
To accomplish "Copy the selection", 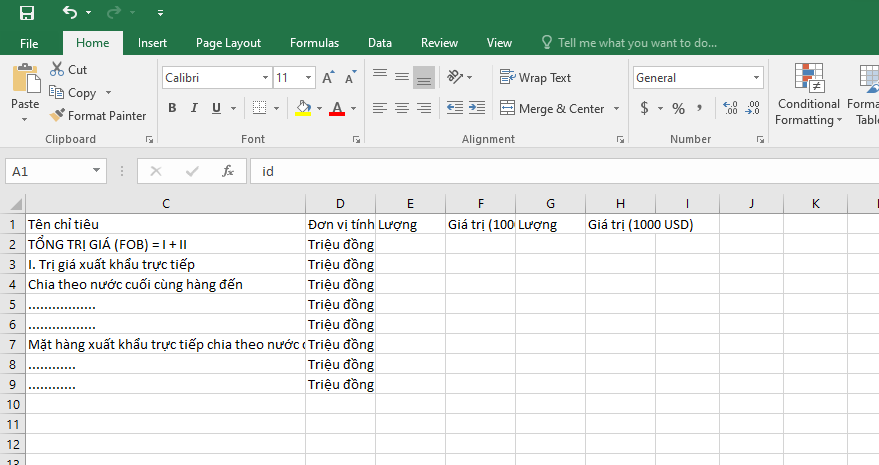I will click(72, 93).
